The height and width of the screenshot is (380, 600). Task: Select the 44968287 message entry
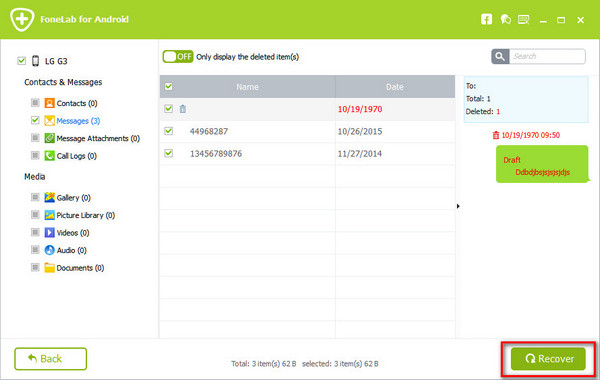209,132
